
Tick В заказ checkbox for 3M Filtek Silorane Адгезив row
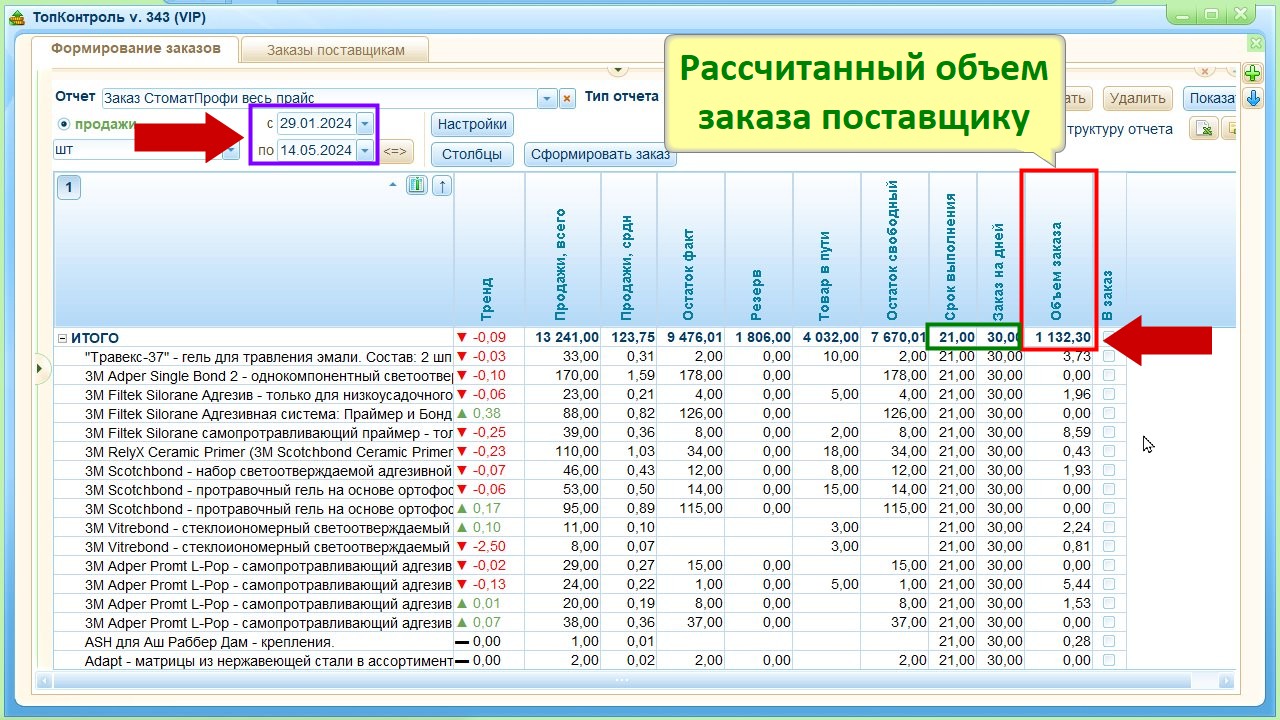point(1108,394)
